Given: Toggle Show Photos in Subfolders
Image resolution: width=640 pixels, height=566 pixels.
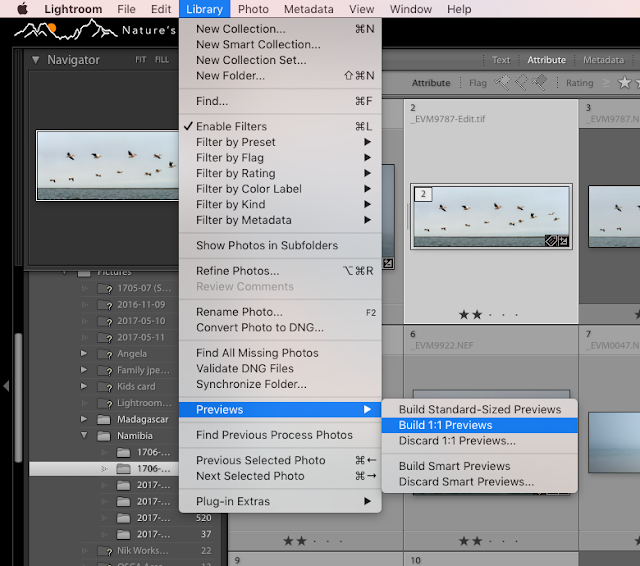Looking at the screenshot, I should click(280, 245).
